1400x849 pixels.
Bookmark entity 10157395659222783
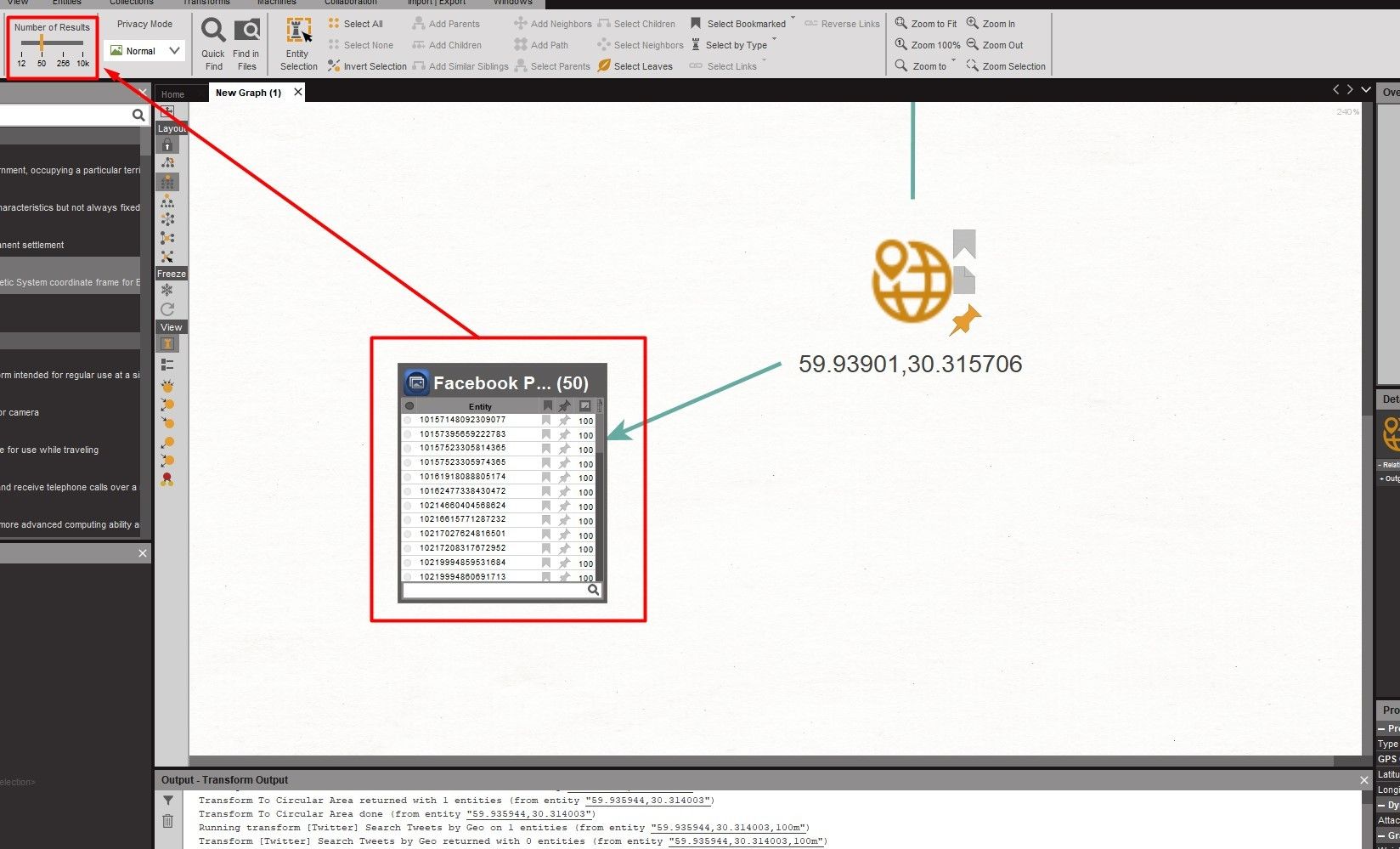[x=546, y=434]
